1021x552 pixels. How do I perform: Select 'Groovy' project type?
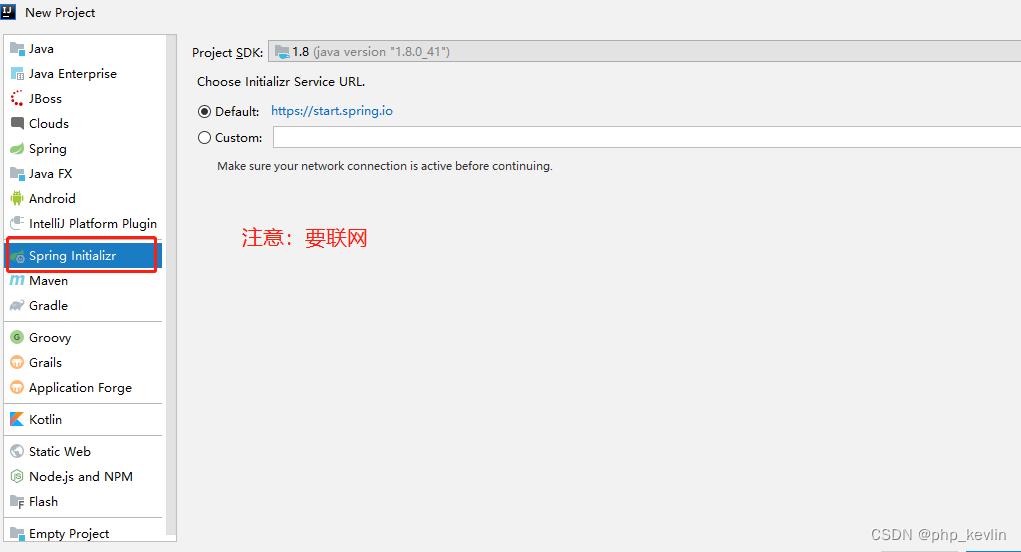click(83, 337)
